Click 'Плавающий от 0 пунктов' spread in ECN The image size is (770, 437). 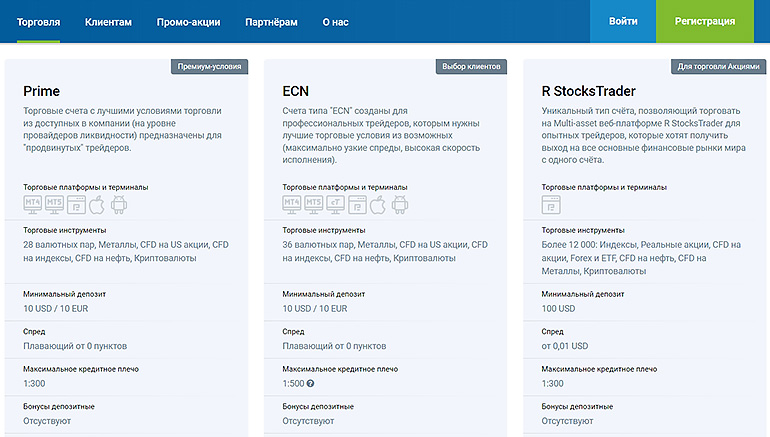coord(334,346)
